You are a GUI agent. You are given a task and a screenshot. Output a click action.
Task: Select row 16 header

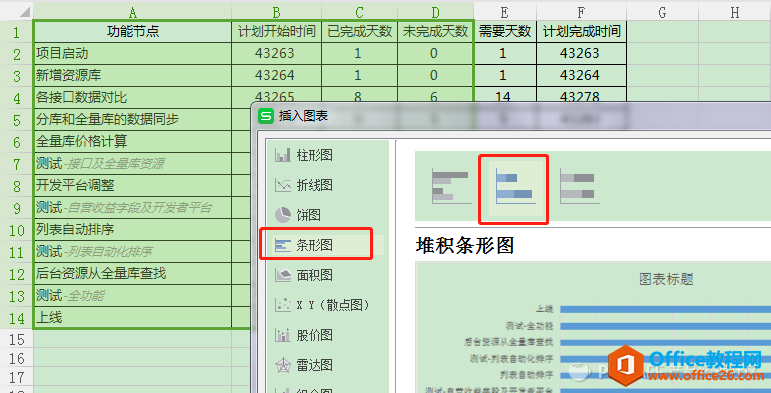pyautogui.click(x=17, y=358)
